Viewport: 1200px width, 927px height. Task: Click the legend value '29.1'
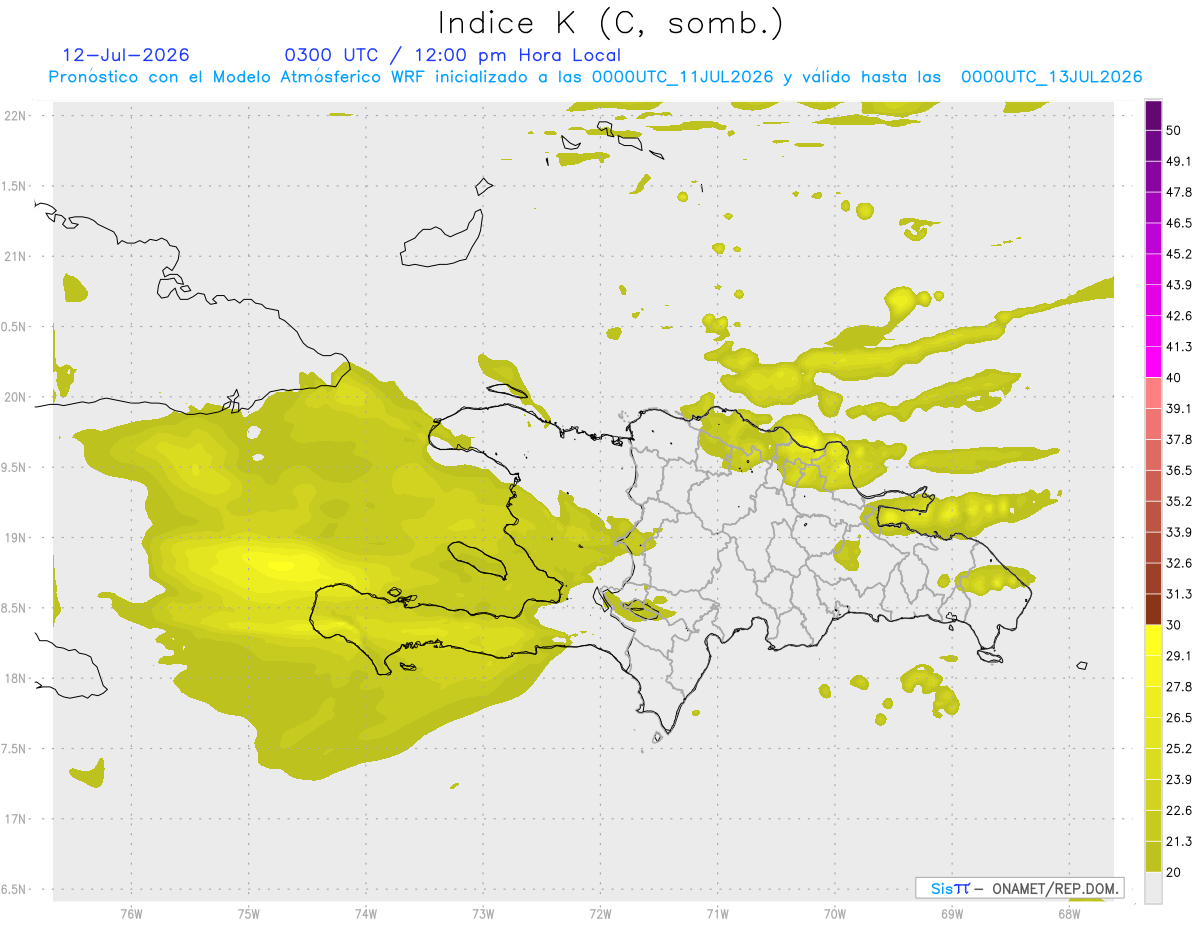[x=1179, y=655]
